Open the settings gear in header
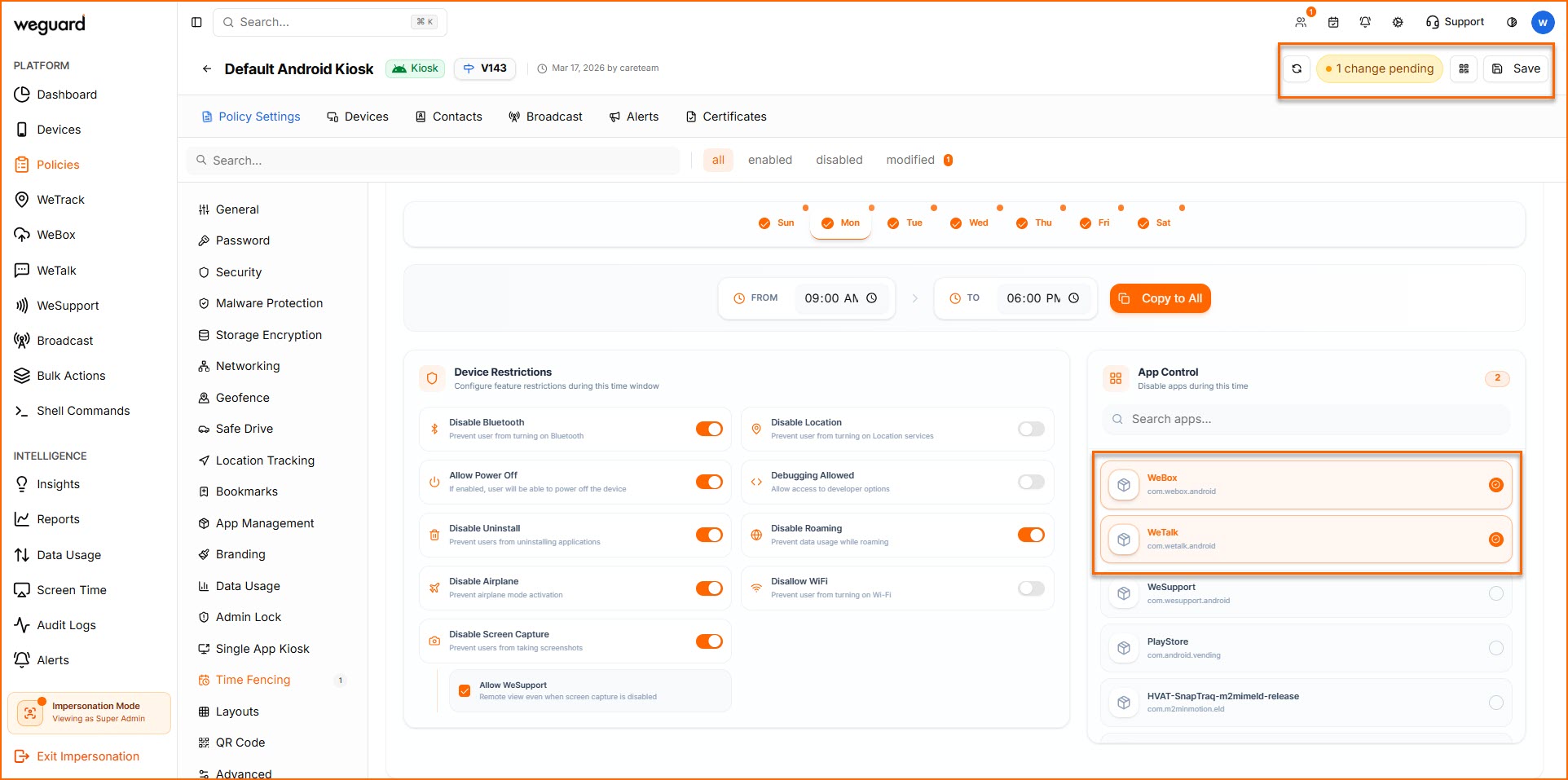1568x780 pixels. point(1398,22)
